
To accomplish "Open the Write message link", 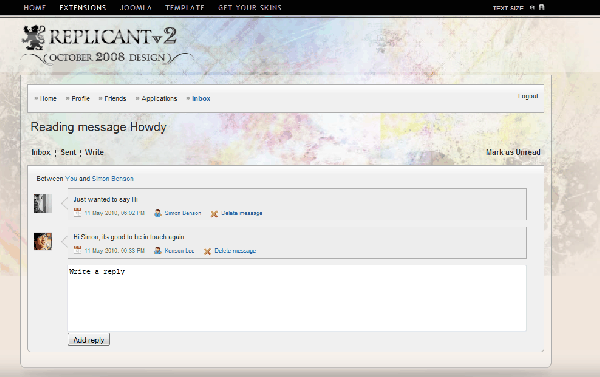I will pyautogui.click(x=94, y=152).
